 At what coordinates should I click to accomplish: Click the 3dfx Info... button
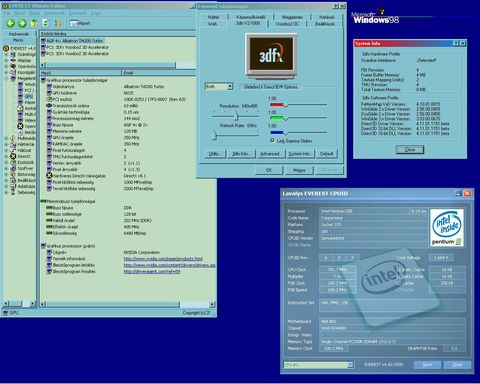pyautogui.click(x=241, y=154)
